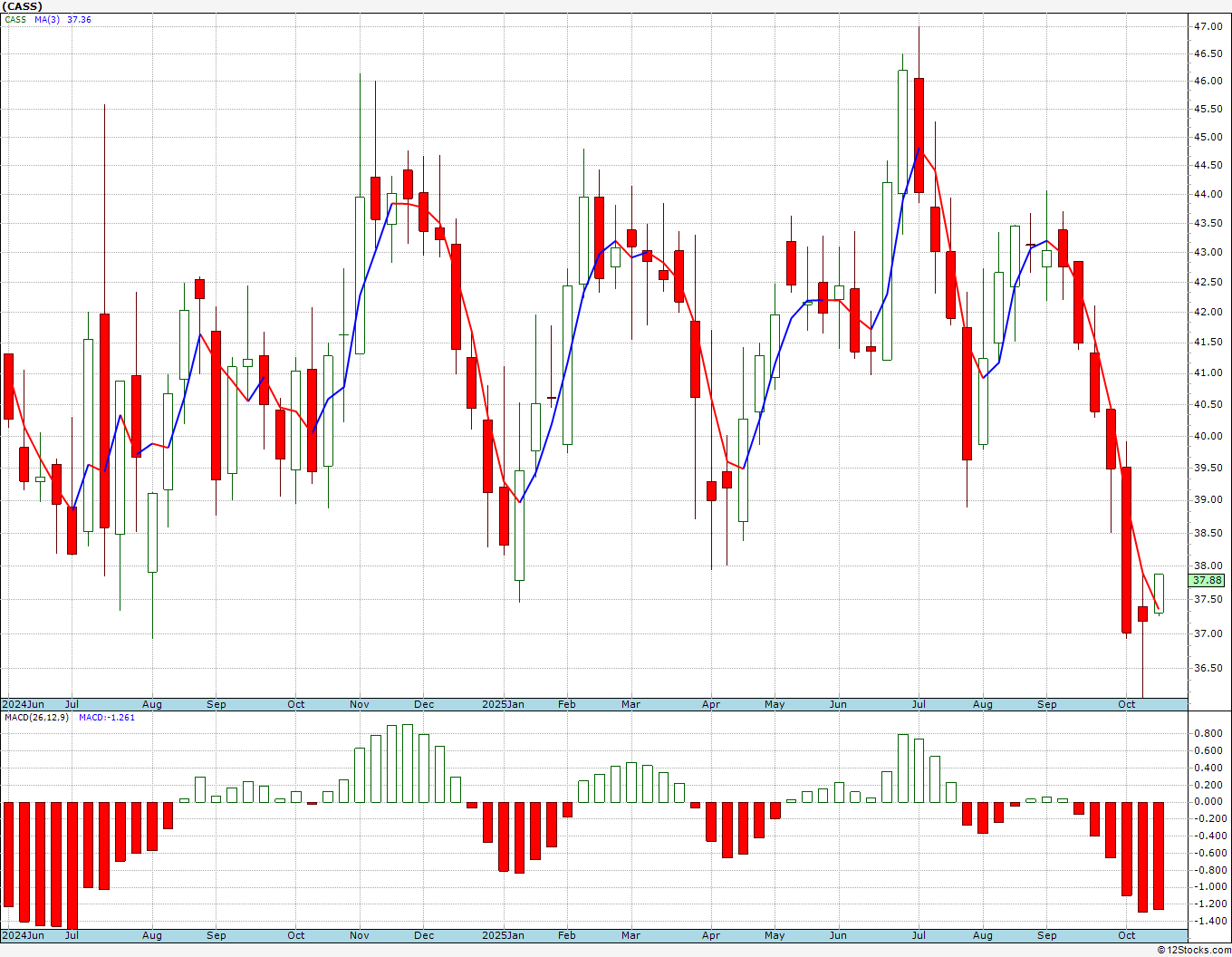Screen dimensions: 1232x957
Task: Select the 45.00 price axis label
Action: pos(1208,137)
